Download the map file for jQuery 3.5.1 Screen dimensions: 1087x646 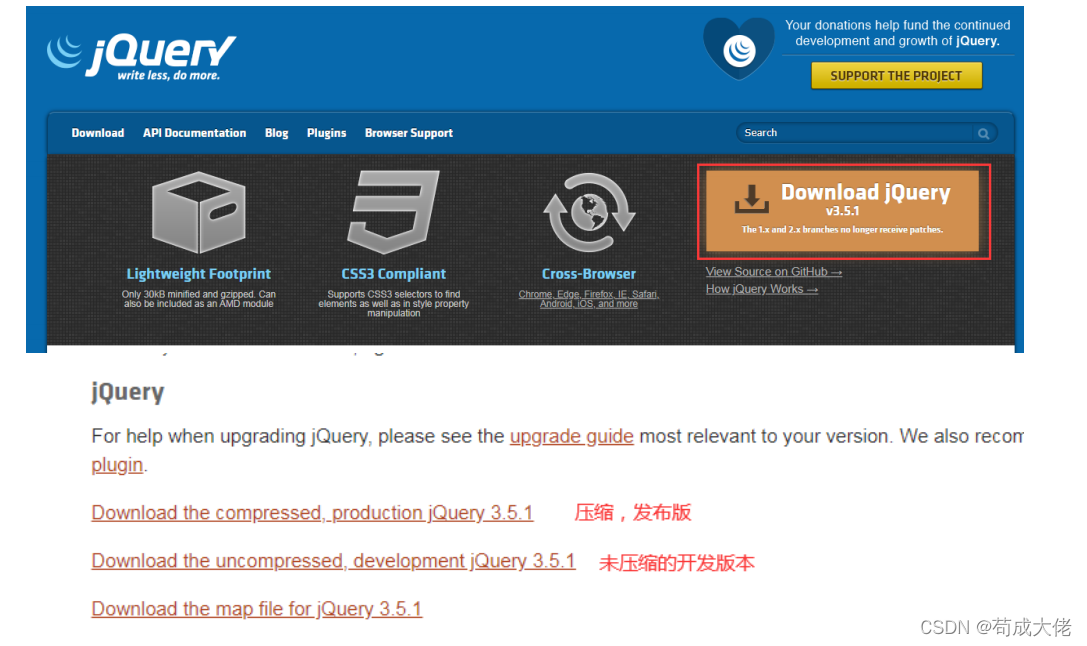tap(256, 609)
